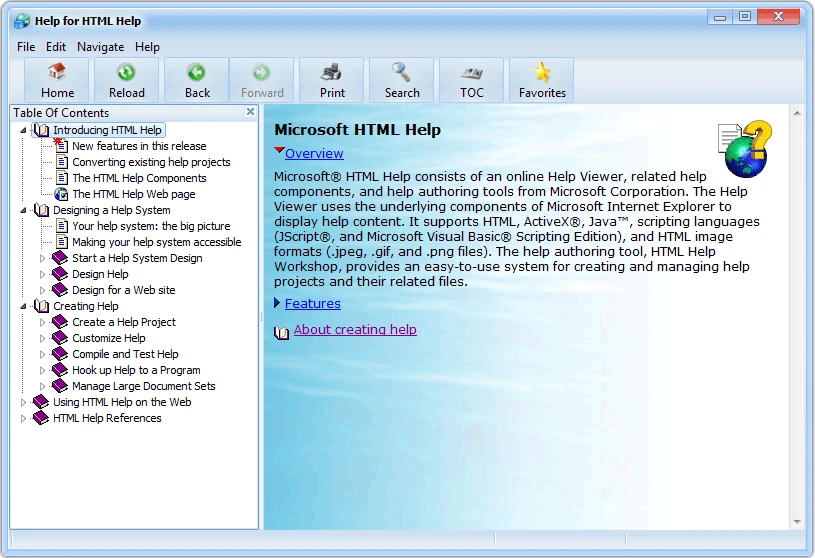Image resolution: width=815 pixels, height=558 pixels.
Task: Open Favorites with the star icon
Action: (542, 80)
